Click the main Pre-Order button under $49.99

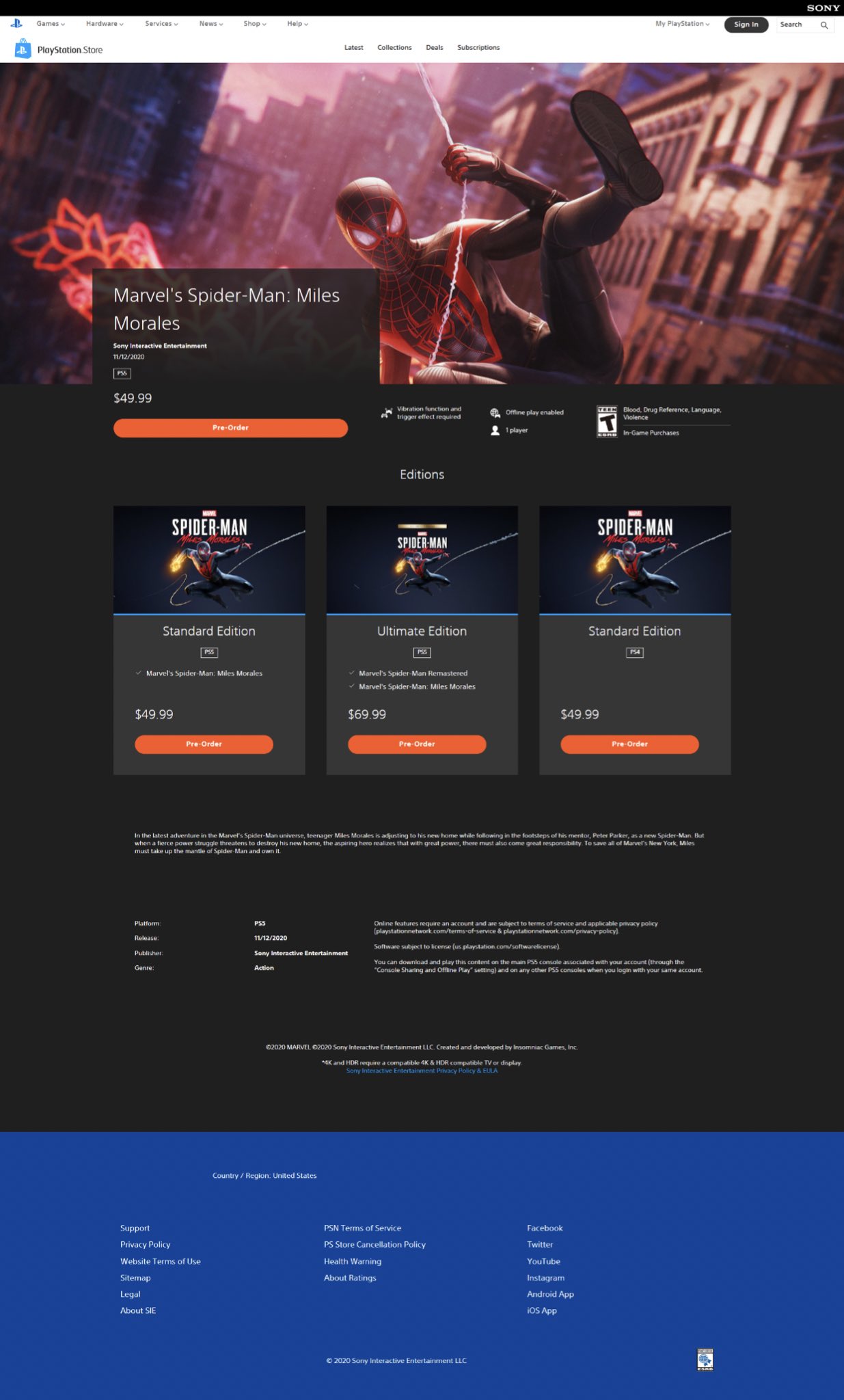tap(230, 428)
